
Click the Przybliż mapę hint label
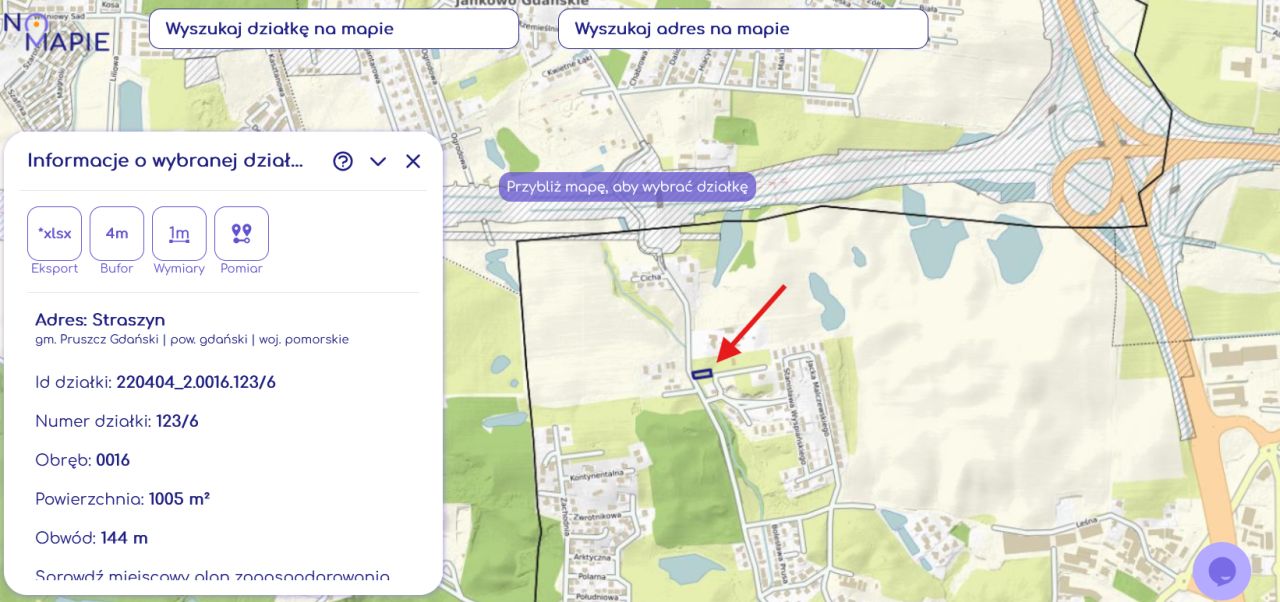(x=627, y=187)
